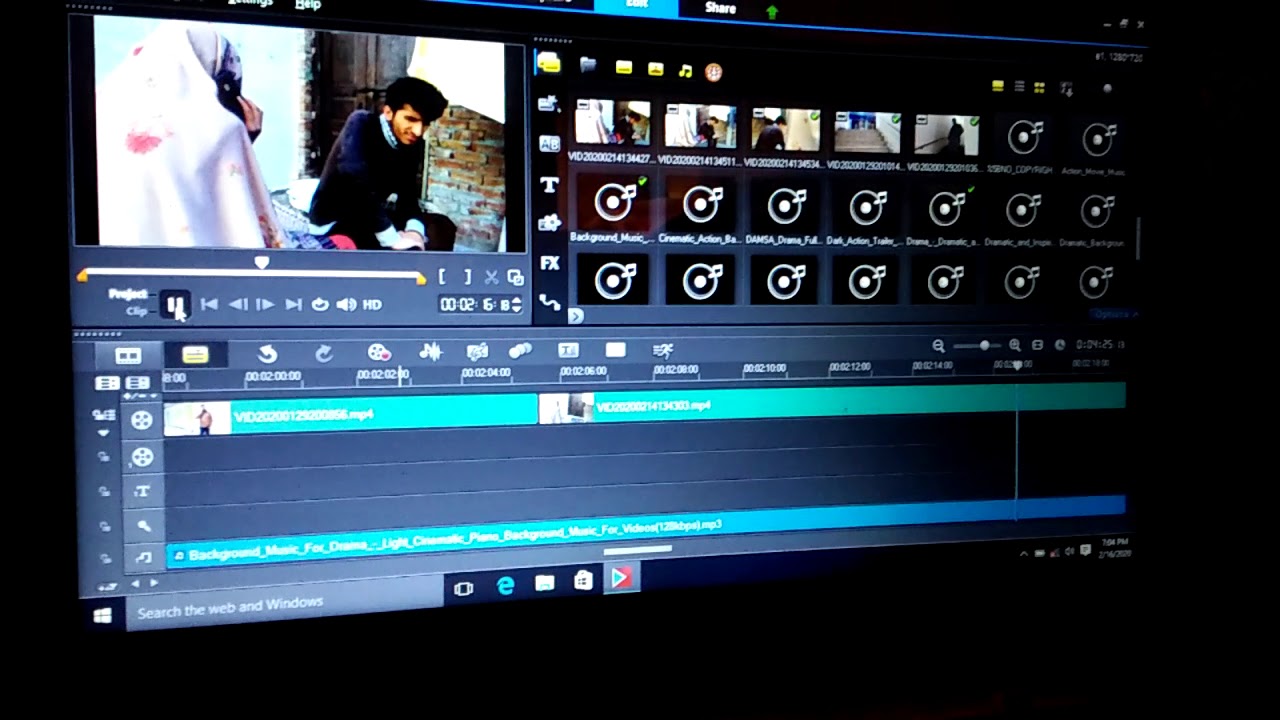Viewport: 1280px width, 720px height.
Task: Select Cinematic_Action audio clip in library
Action: tap(700, 205)
